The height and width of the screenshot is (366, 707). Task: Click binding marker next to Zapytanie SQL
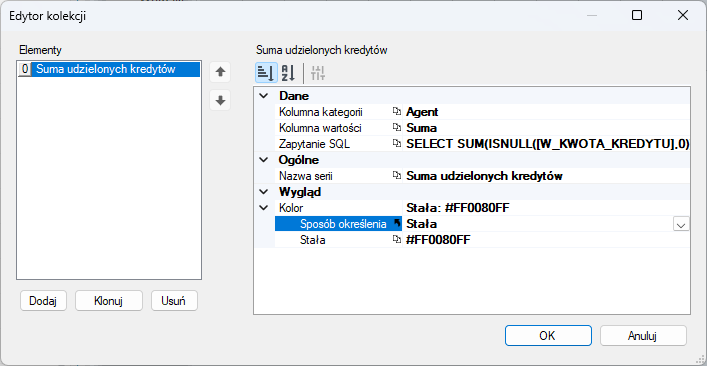pyautogui.click(x=396, y=144)
